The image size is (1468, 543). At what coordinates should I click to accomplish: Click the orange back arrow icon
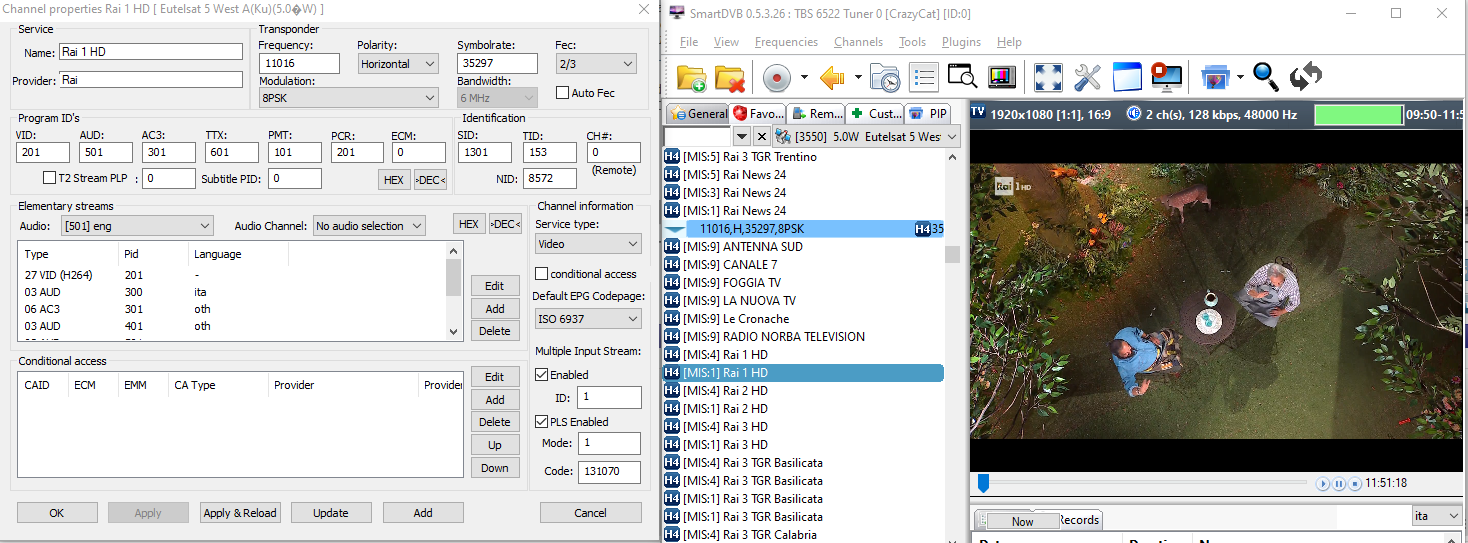pyautogui.click(x=832, y=78)
